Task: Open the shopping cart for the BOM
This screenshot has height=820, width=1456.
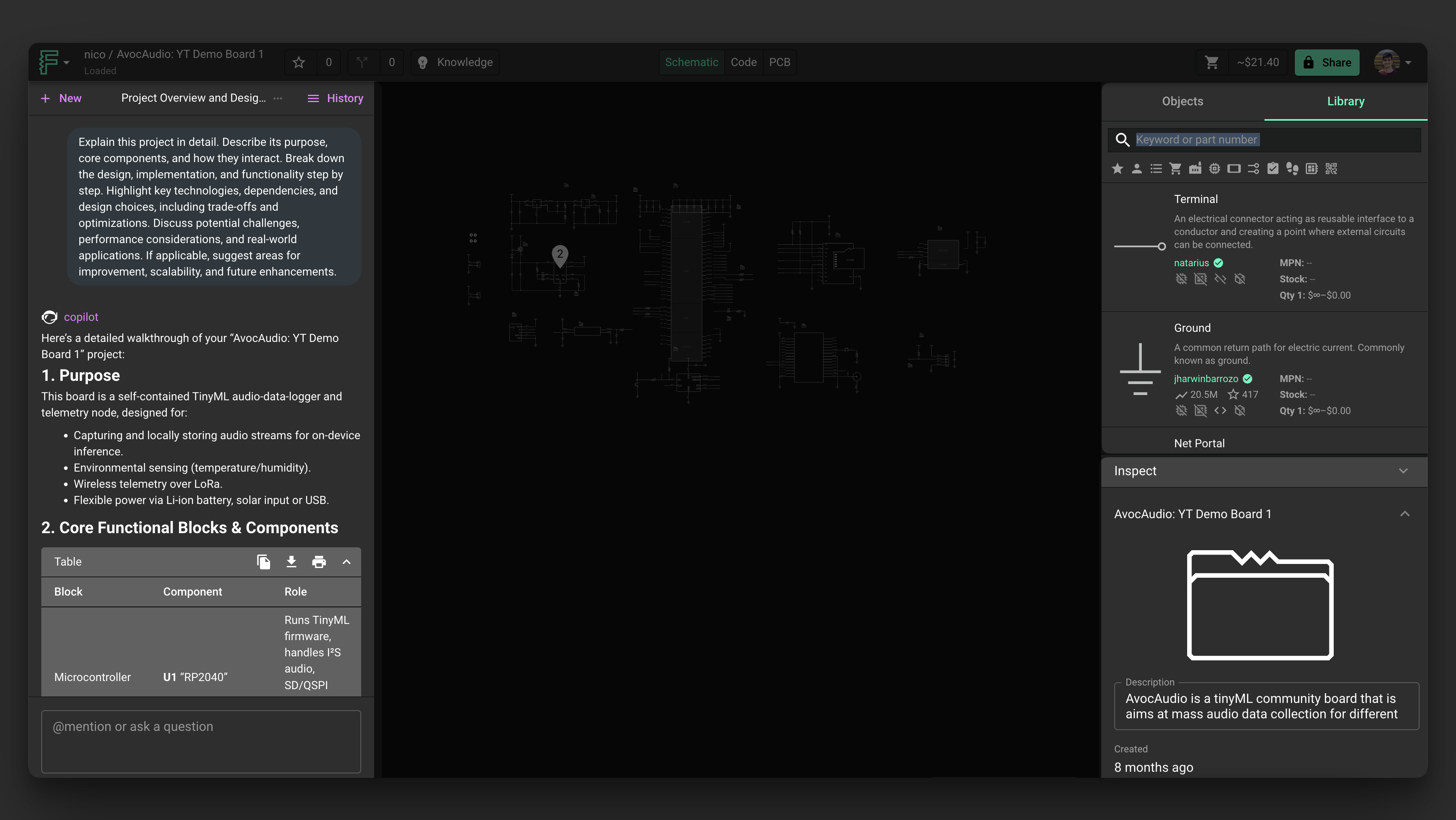Action: 1212,62
